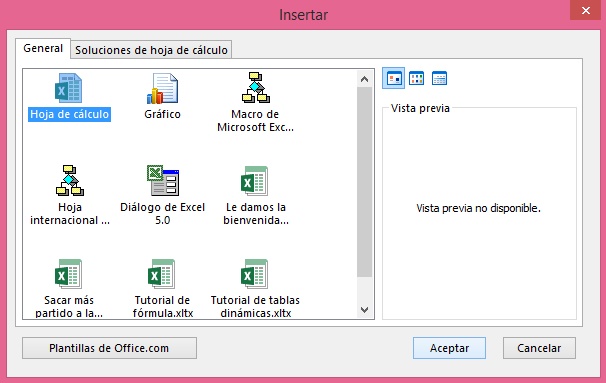Click the Sacar más partido a la... label
The width and height of the screenshot is (606, 383).
(69, 306)
